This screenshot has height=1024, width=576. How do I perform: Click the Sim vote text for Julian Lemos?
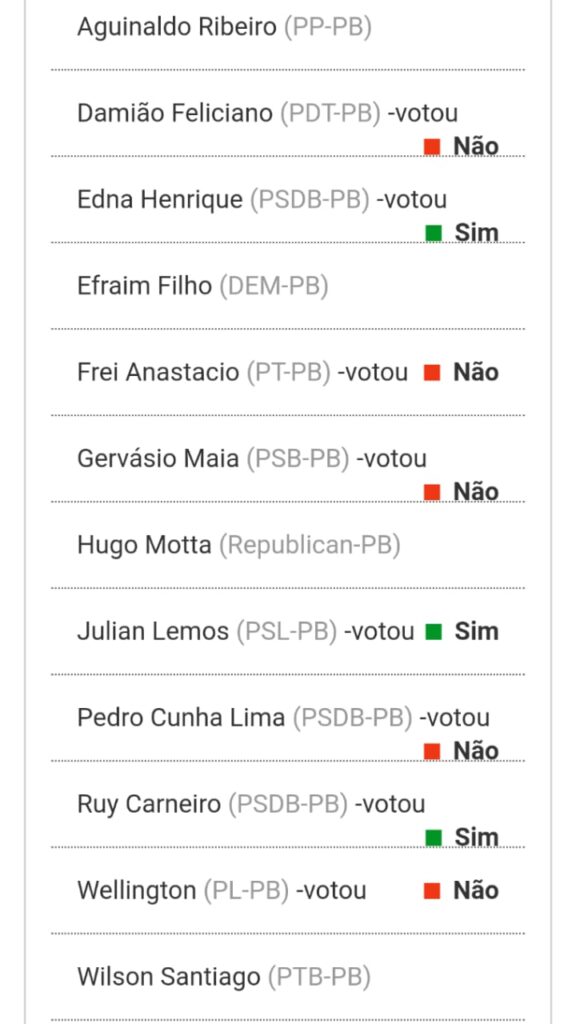(477, 632)
